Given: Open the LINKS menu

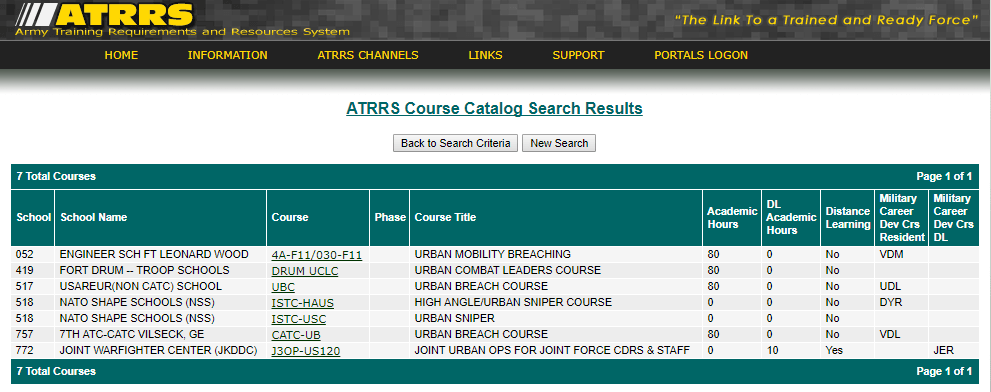Looking at the screenshot, I should [485, 55].
